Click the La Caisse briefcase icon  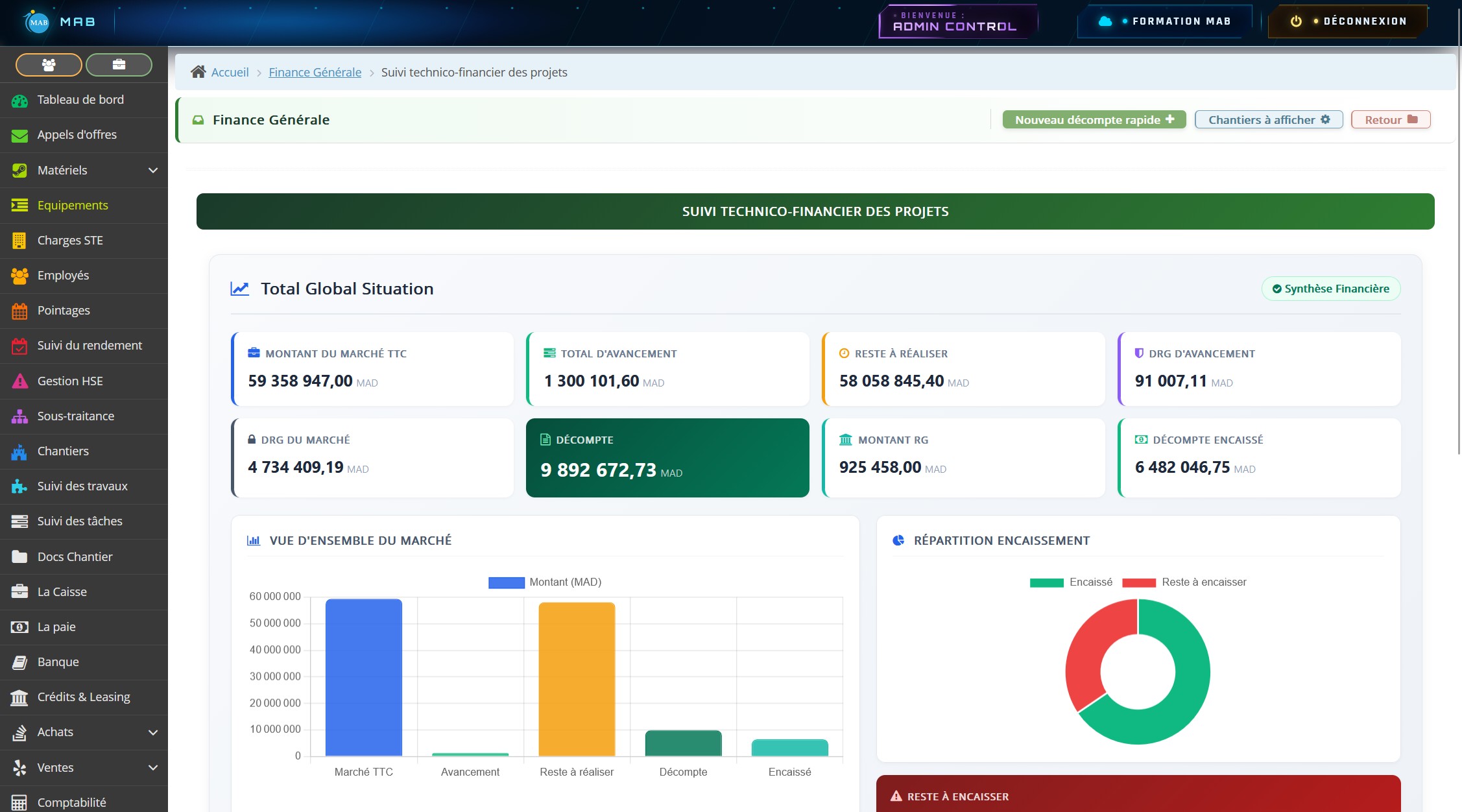pos(19,592)
